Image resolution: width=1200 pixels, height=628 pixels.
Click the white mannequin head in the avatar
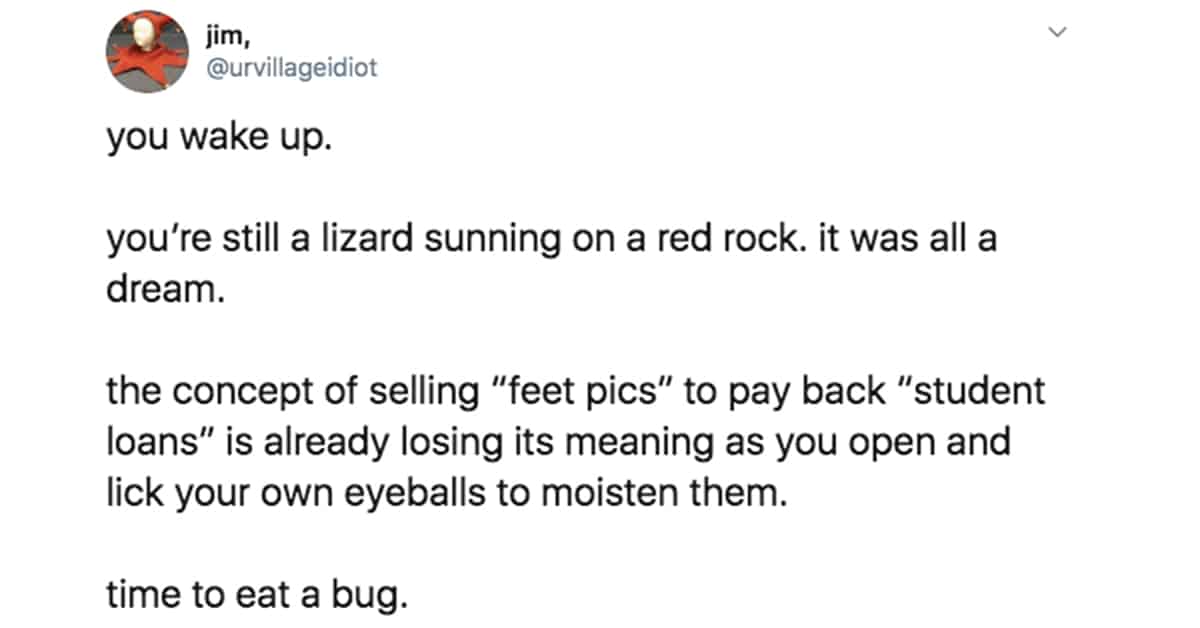coord(147,37)
